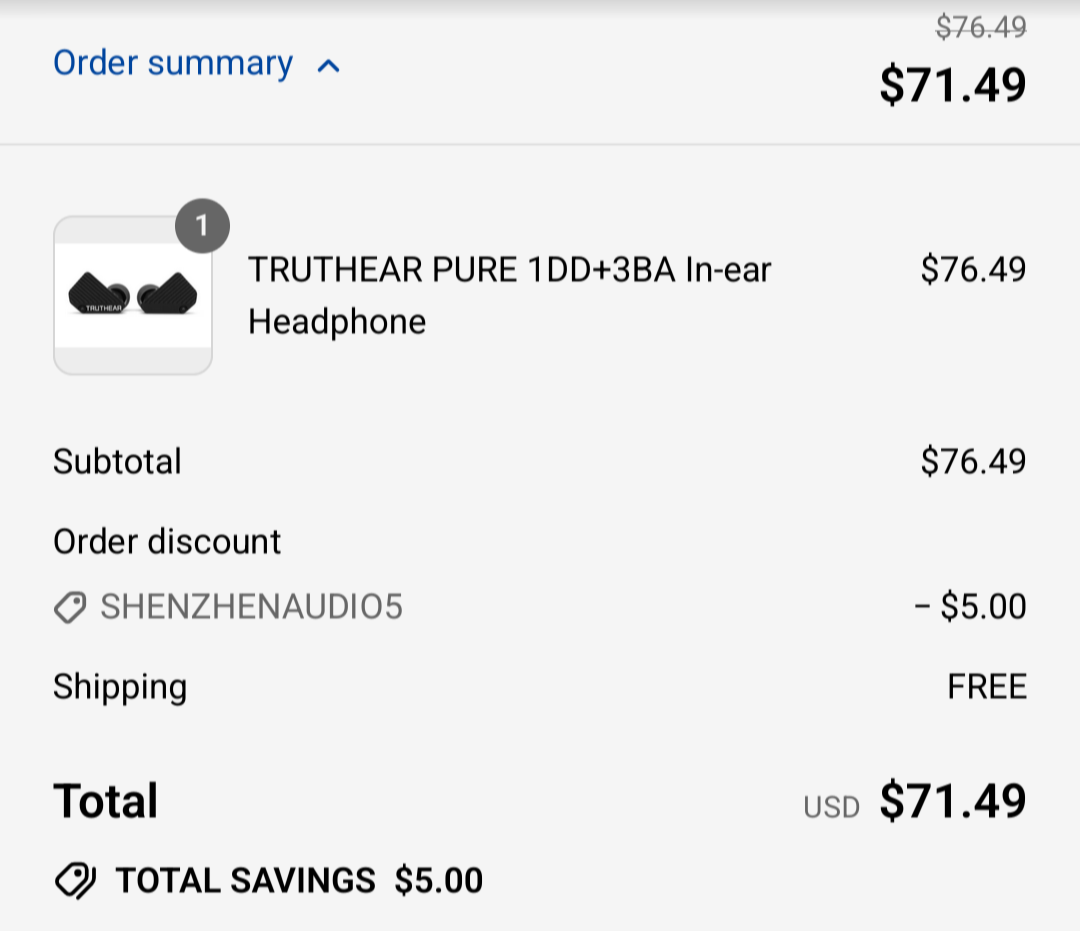Click the strikethrough $76.49 original price

(980, 27)
